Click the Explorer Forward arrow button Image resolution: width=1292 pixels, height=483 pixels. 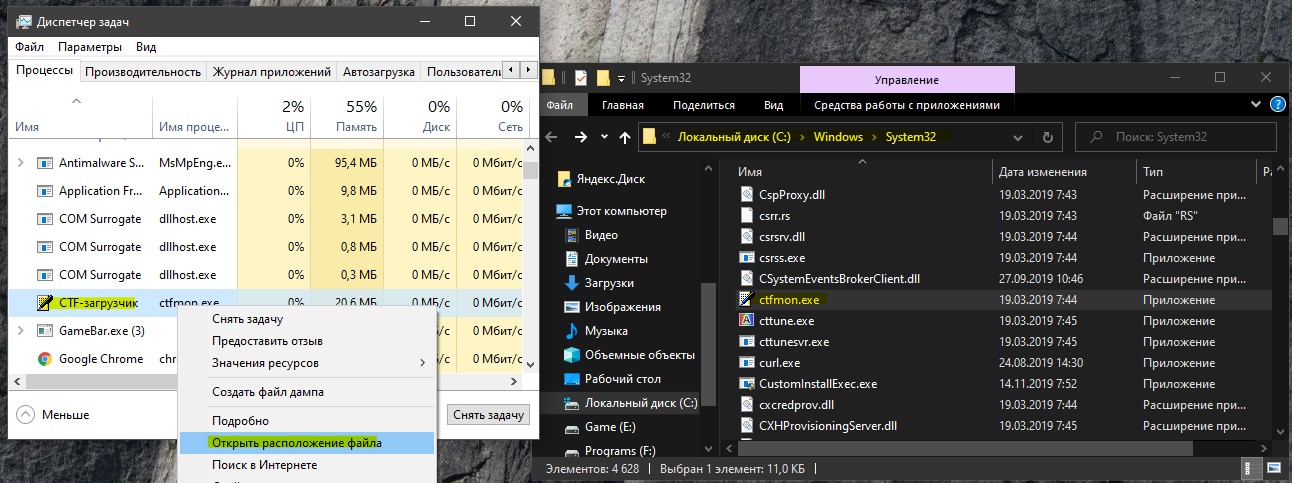[x=580, y=137]
